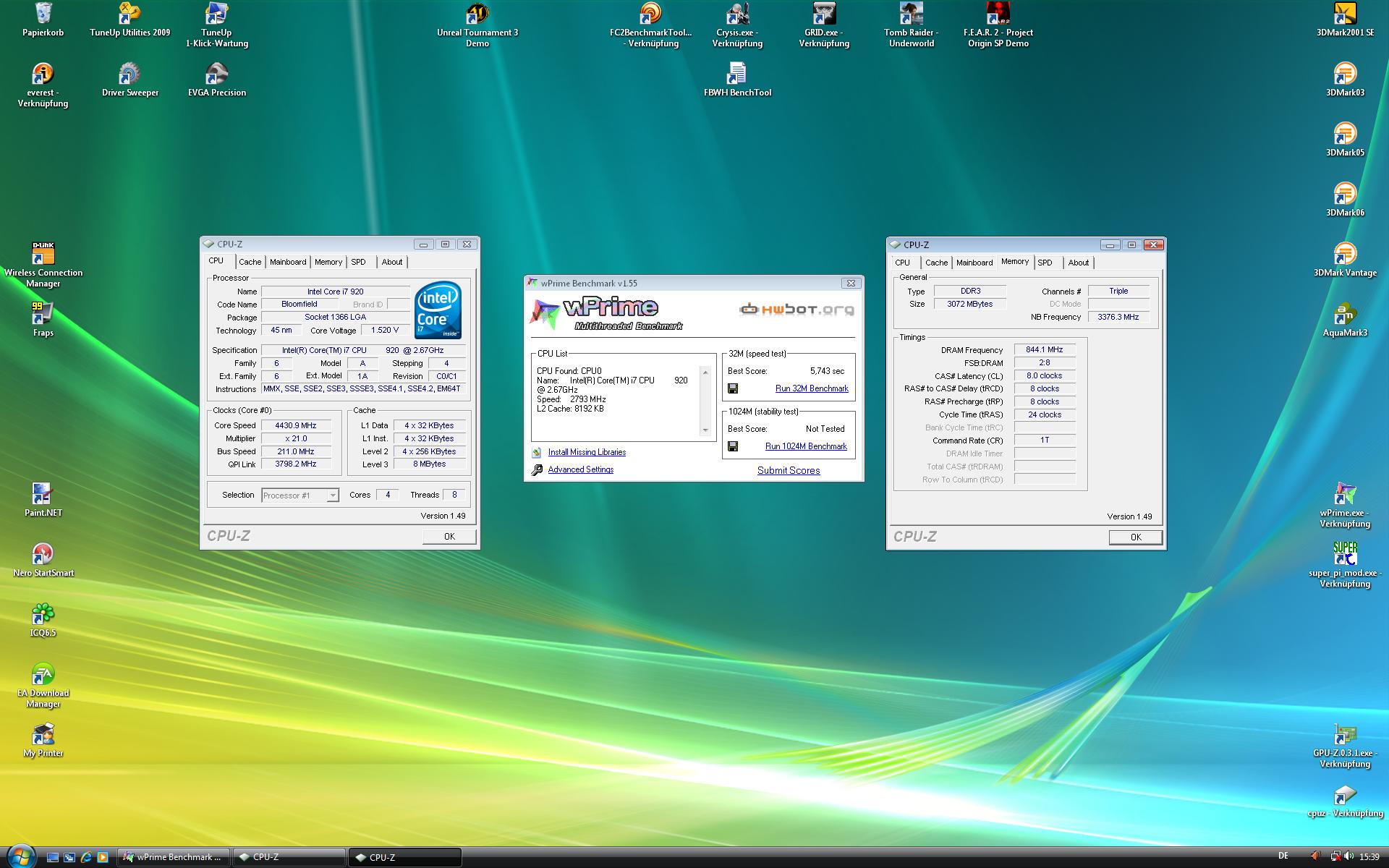Open super_pi_mod.exe shortcut icon

[x=1345, y=565]
